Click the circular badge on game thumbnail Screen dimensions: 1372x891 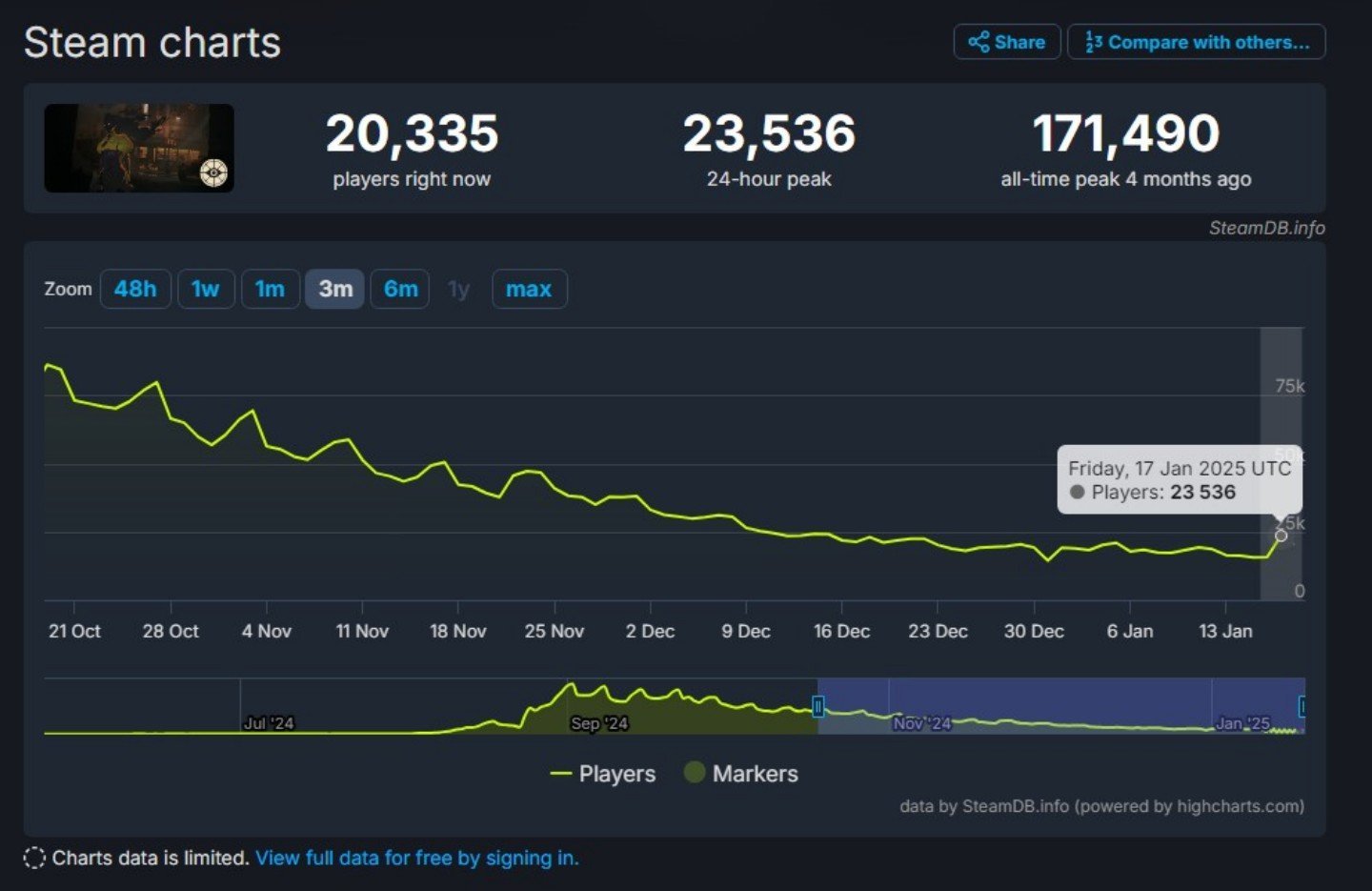coord(214,173)
